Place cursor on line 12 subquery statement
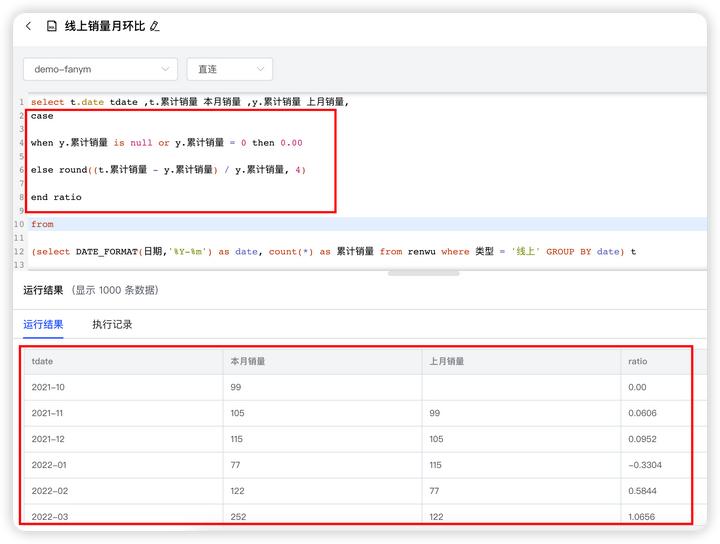Screen dimensions: 720x544 coord(333,252)
